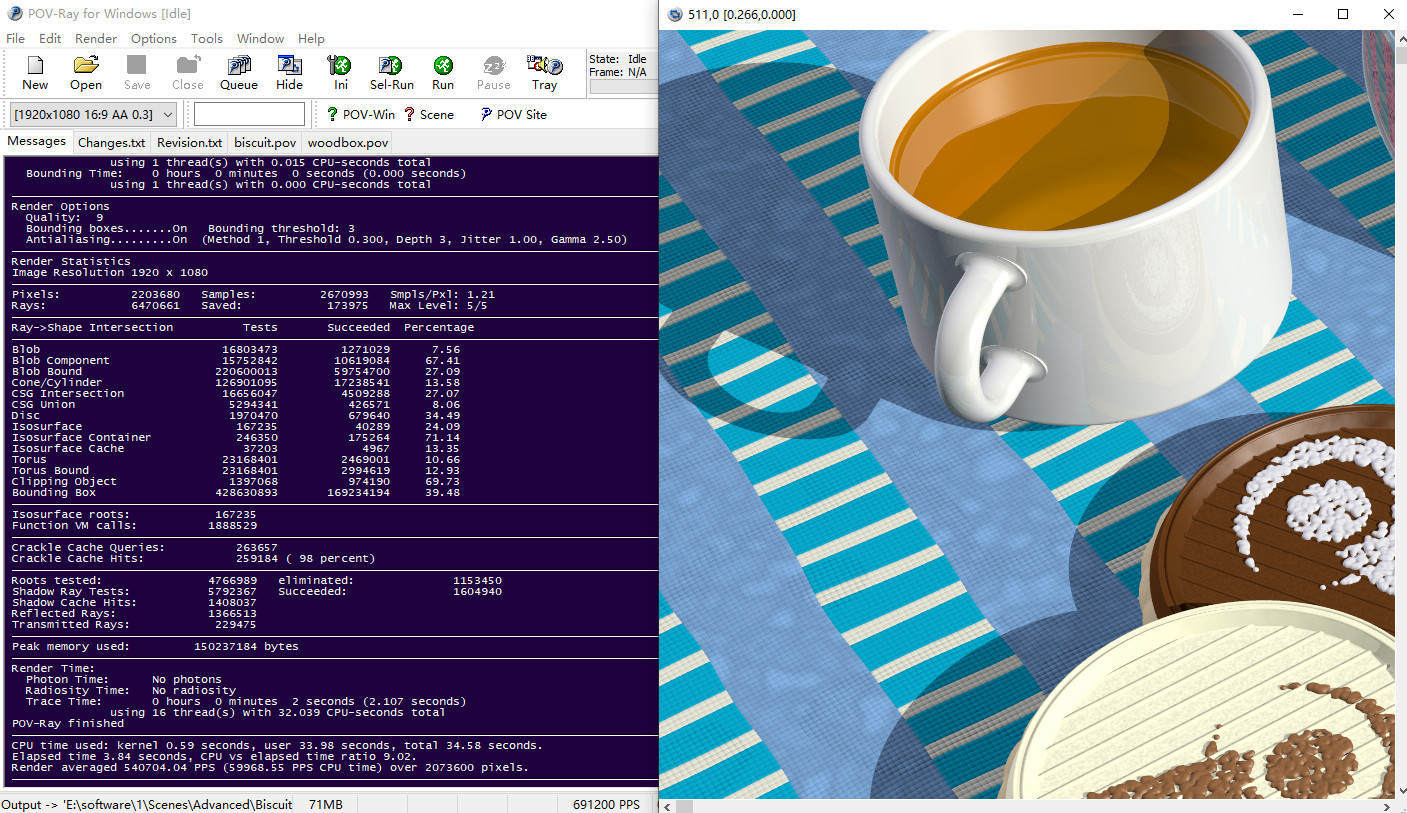Hide the render window with Hide icon
Viewport: 1407px width, 813px height.
(x=289, y=72)
